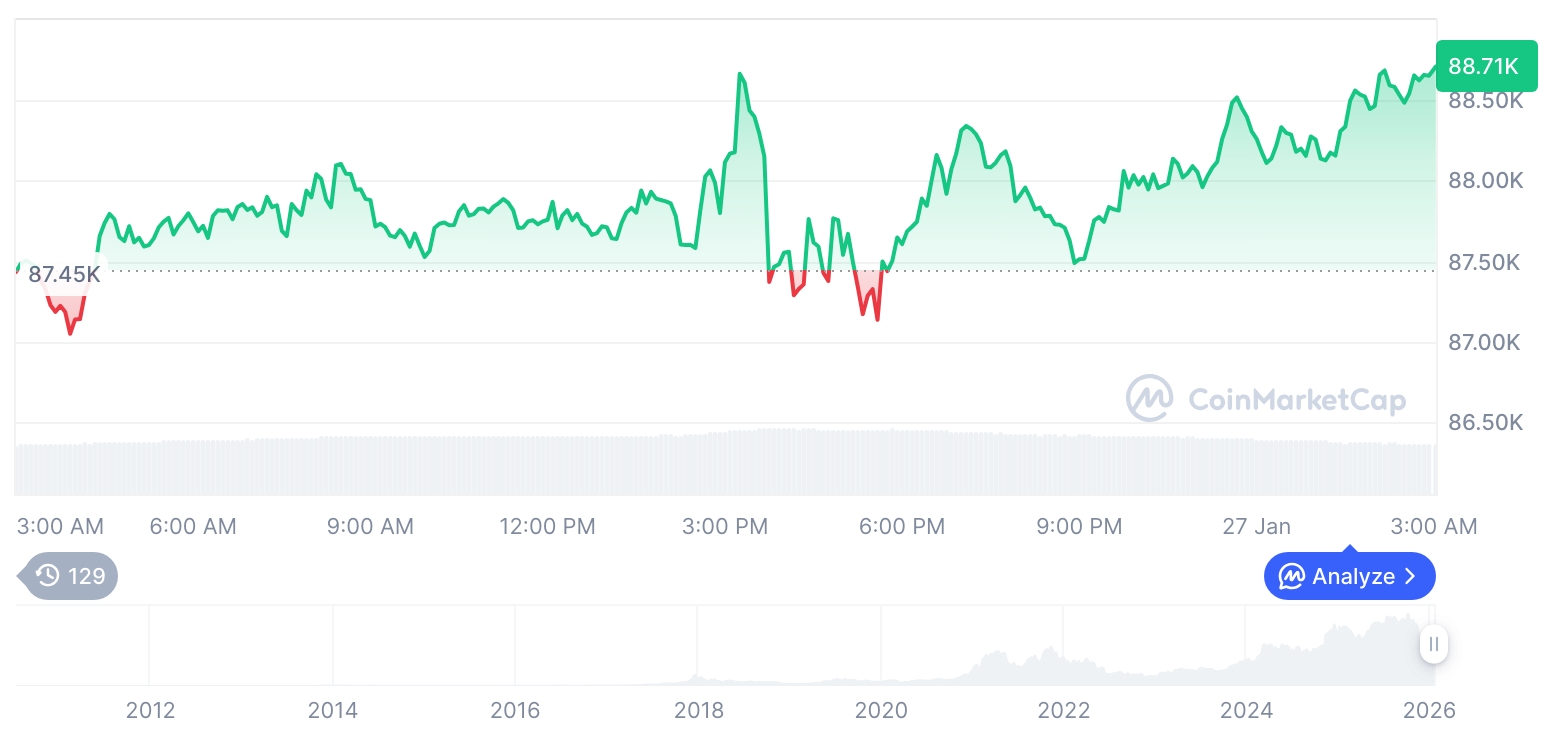This screenshot has height=732, width=1566.
Task: Grab the range slider handle at timeline end
Action: click(1434, 644)
